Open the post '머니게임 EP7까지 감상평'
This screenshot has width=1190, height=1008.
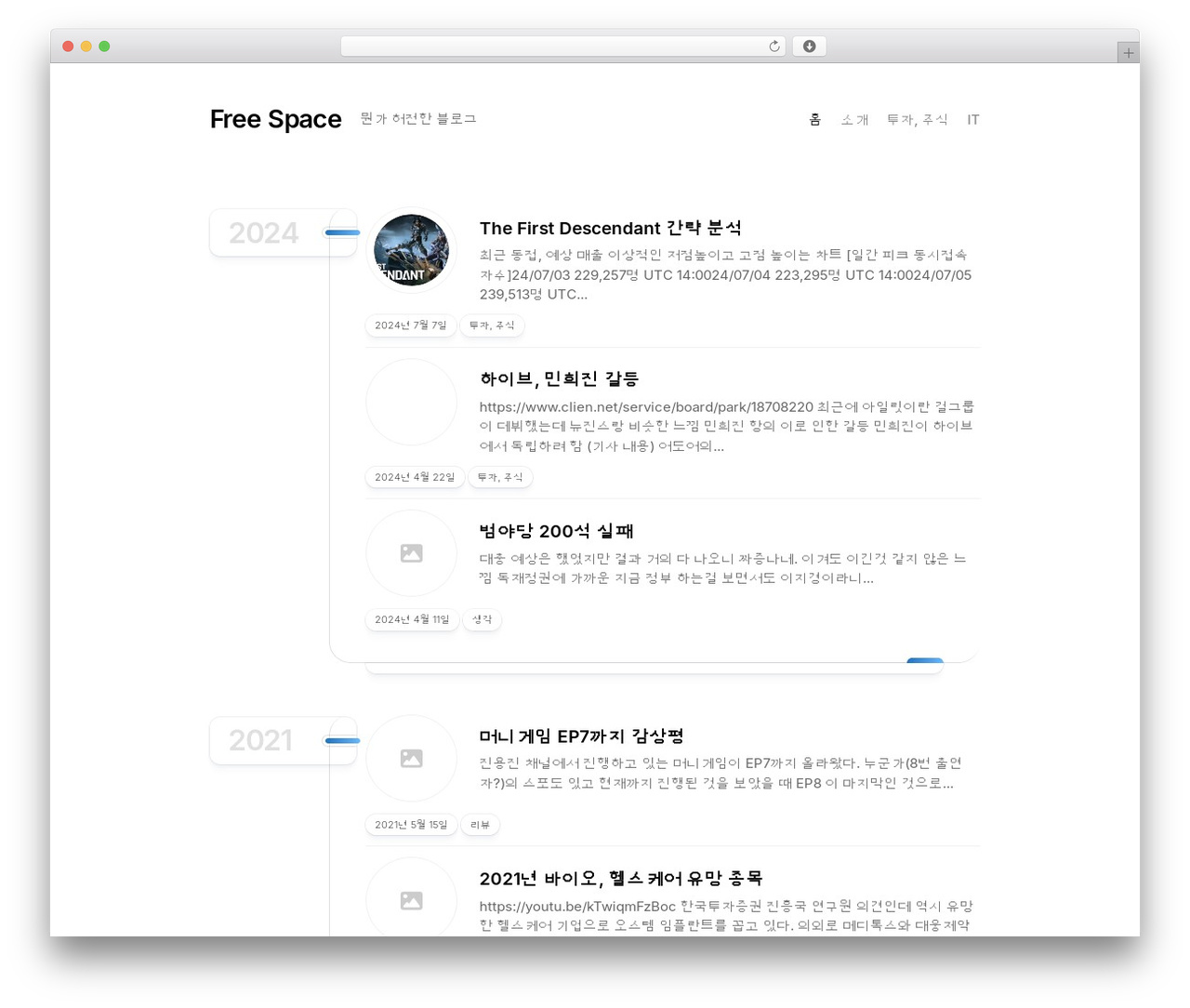point(582,736)
